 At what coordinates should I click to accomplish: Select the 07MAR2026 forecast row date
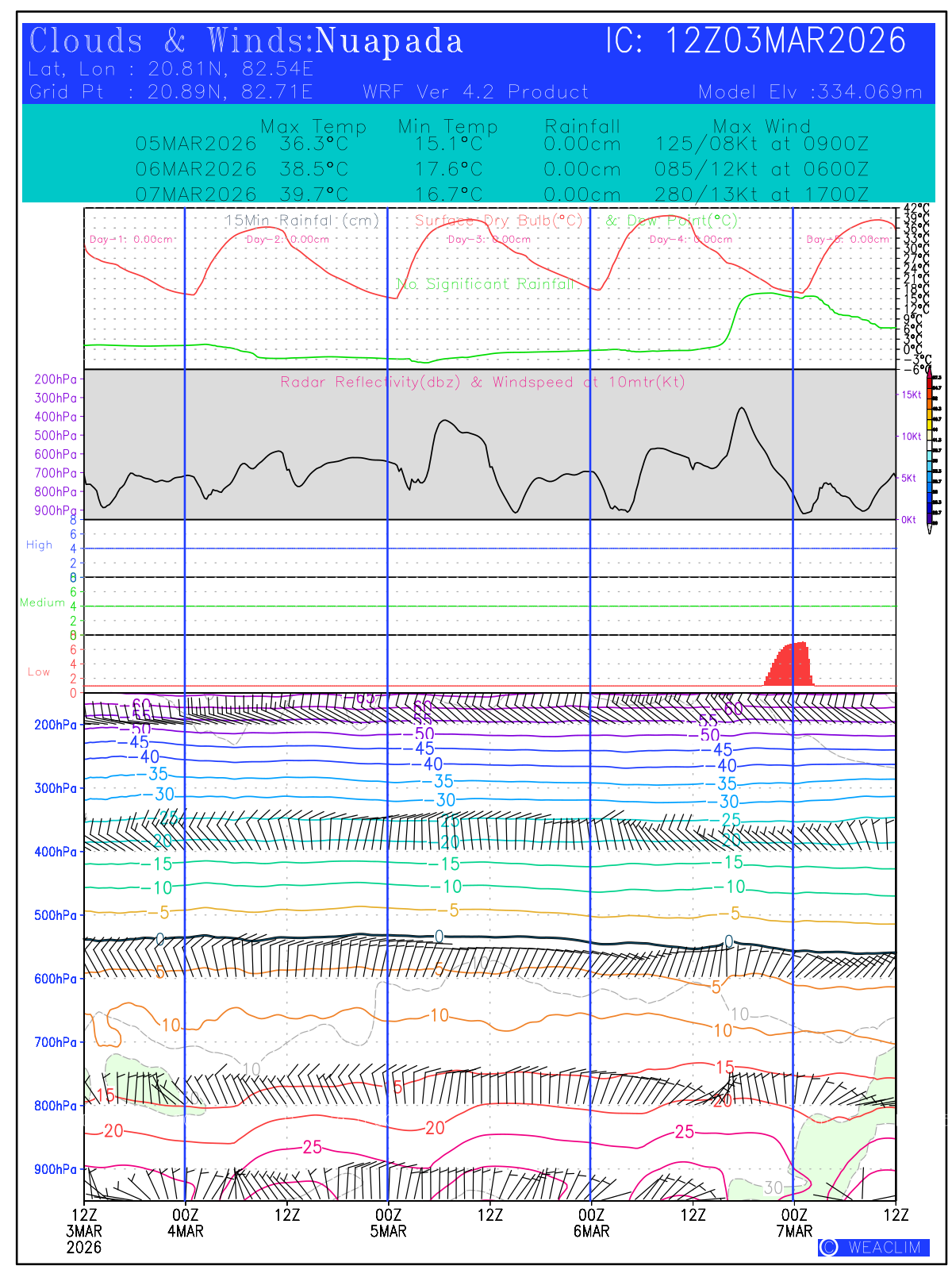[196, 194]
